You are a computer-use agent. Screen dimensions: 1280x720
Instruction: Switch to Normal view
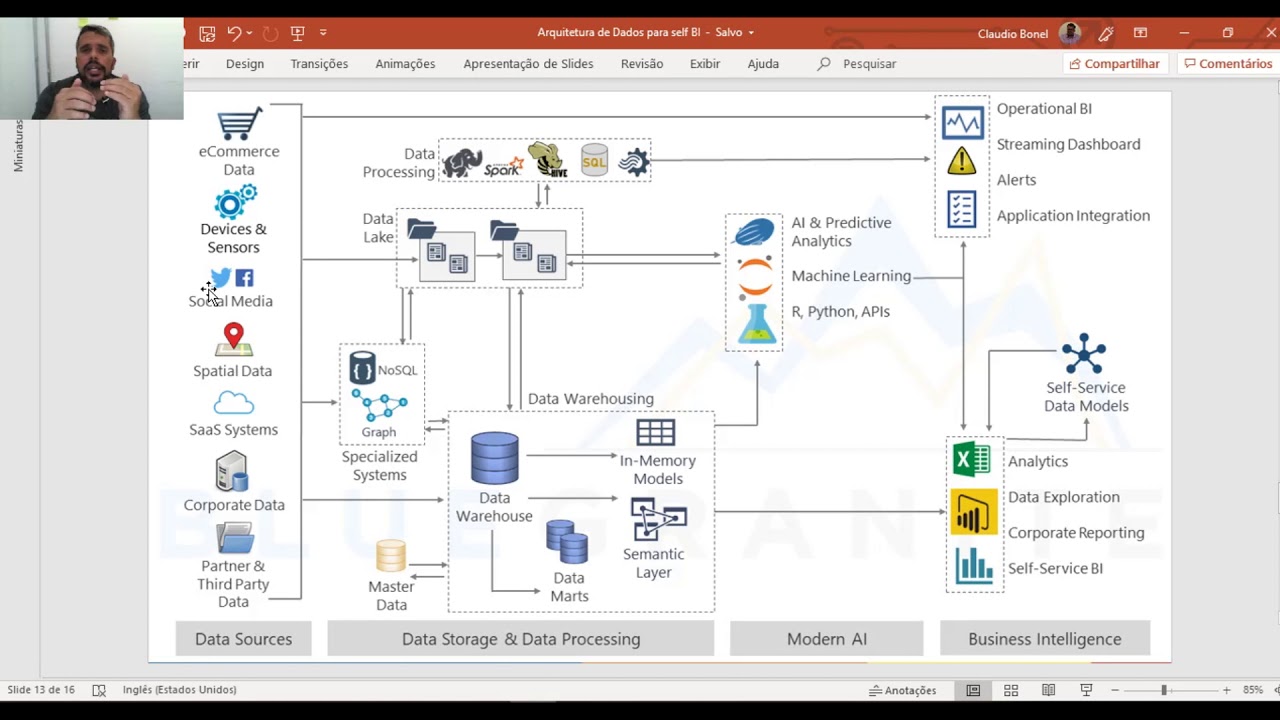[x=973, y=690]
